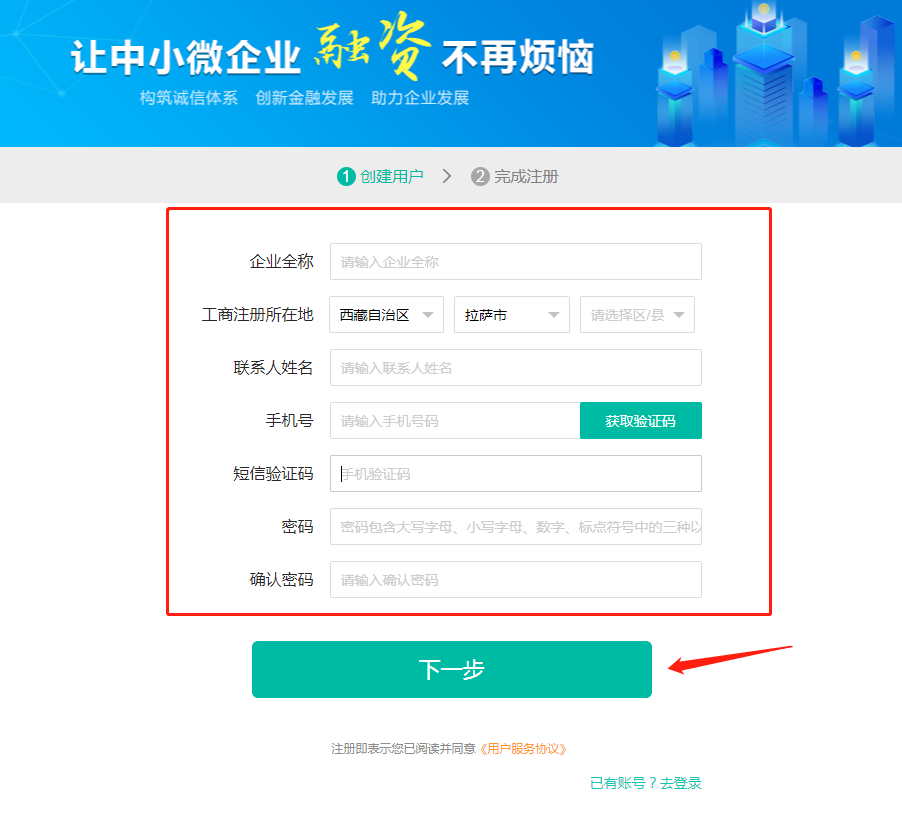Click the 获取验证码 button
The width and height of the screenshot is (902, 824).
(x=640, y=421)
